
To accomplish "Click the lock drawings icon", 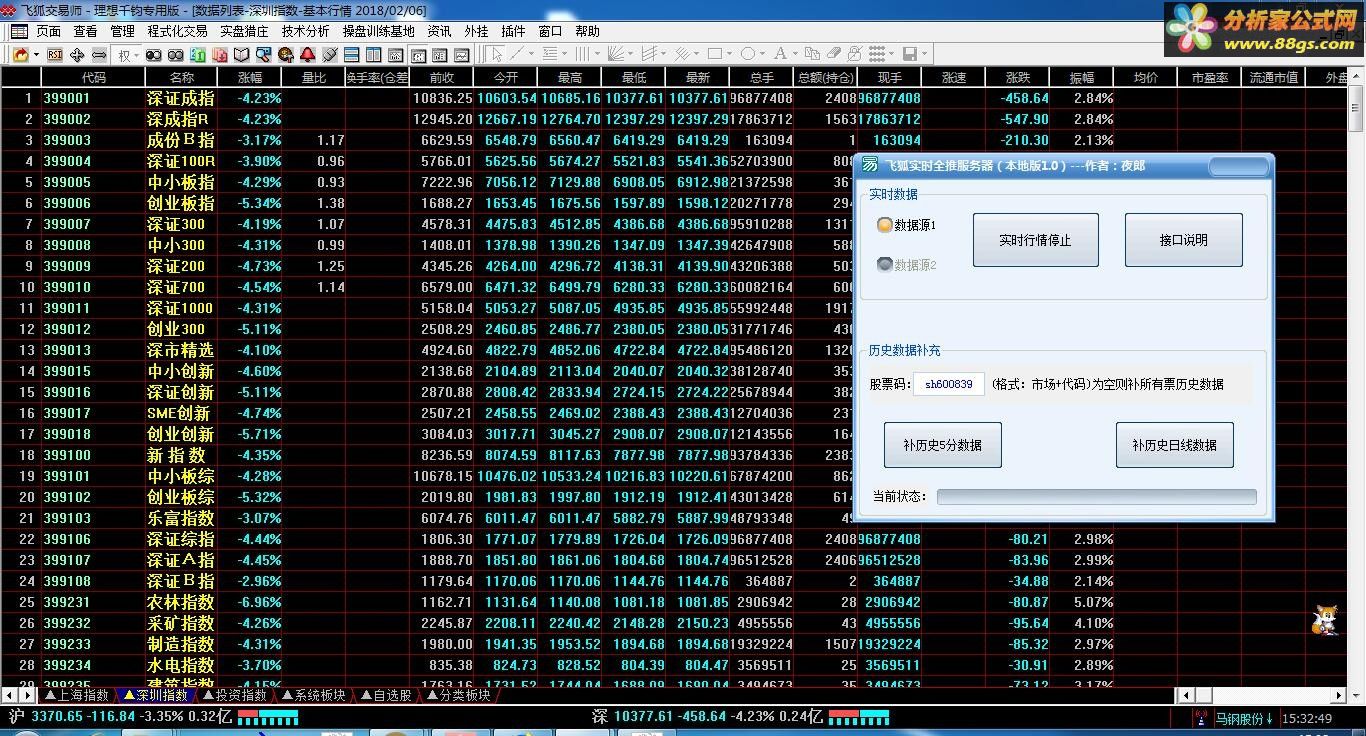I will (x=855, y=54).
